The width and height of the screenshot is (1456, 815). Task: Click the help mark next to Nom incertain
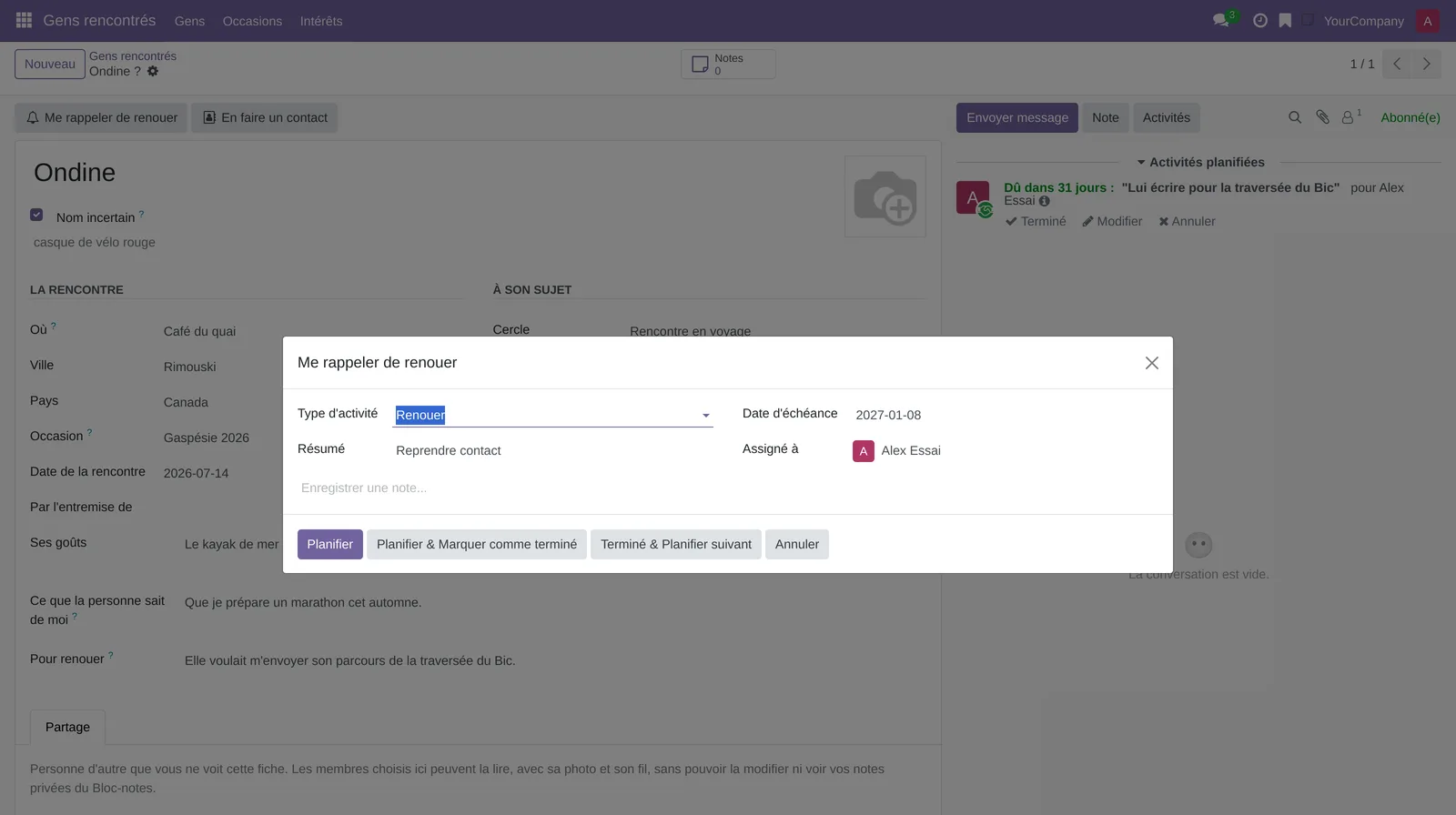pyautogui.click(x=141, y=215)
